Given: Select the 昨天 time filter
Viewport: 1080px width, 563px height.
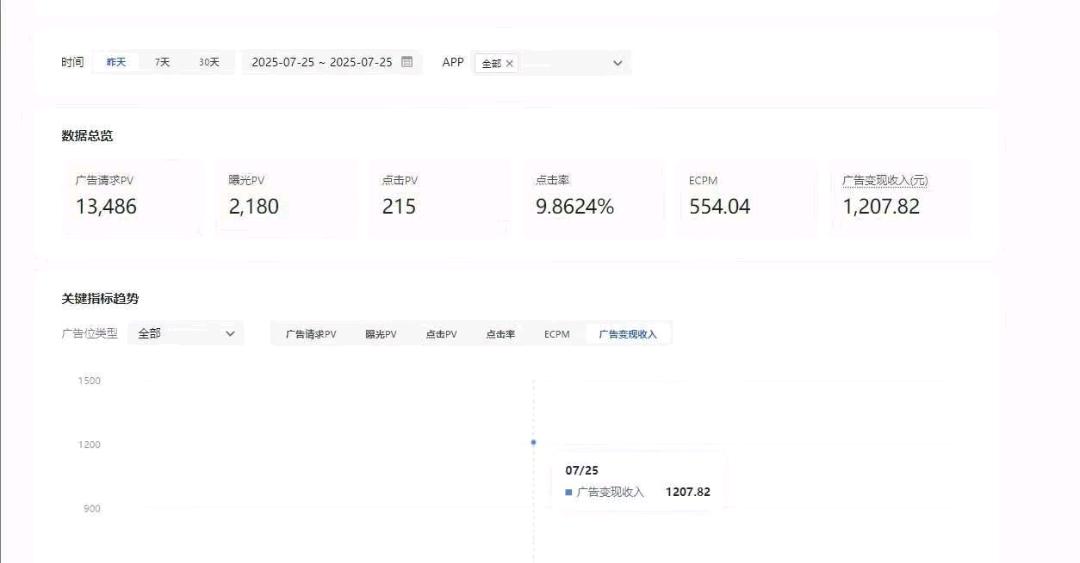Looking at the screenshot, I should pos(116,62).
